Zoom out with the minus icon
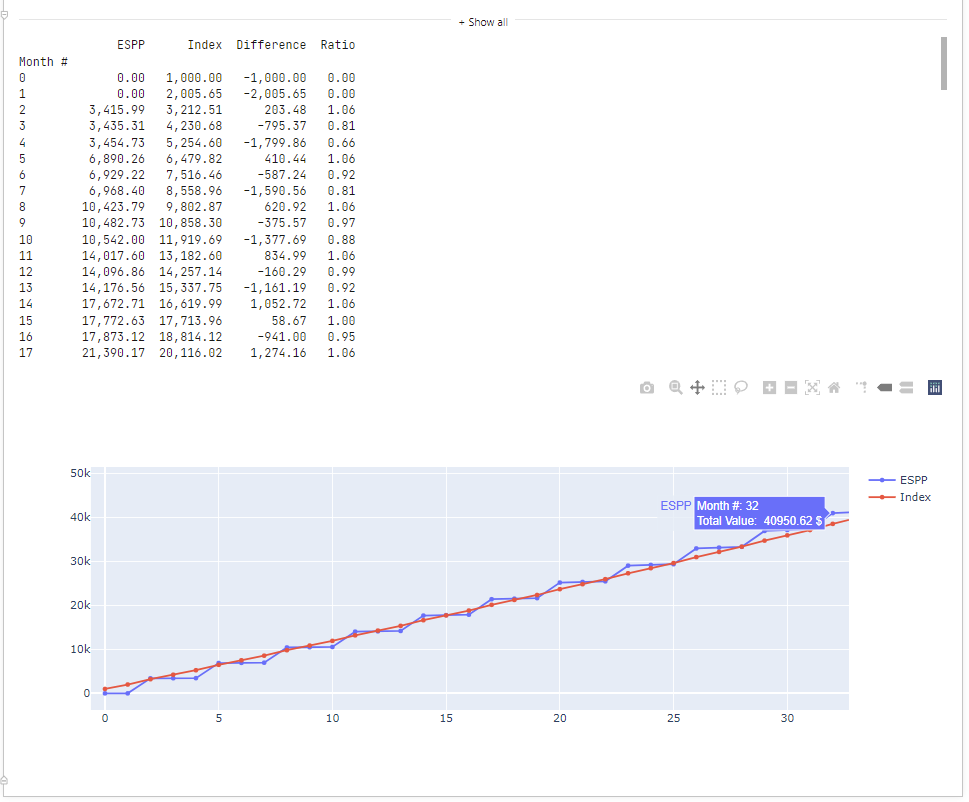The image size is (969, 802). click(x=790, y=387)
